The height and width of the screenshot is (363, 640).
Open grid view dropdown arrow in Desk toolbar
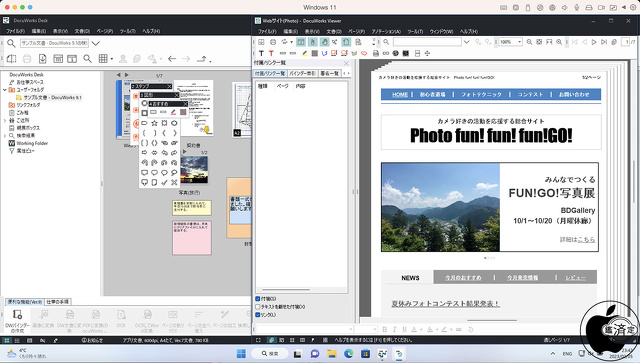coord(111,59)
